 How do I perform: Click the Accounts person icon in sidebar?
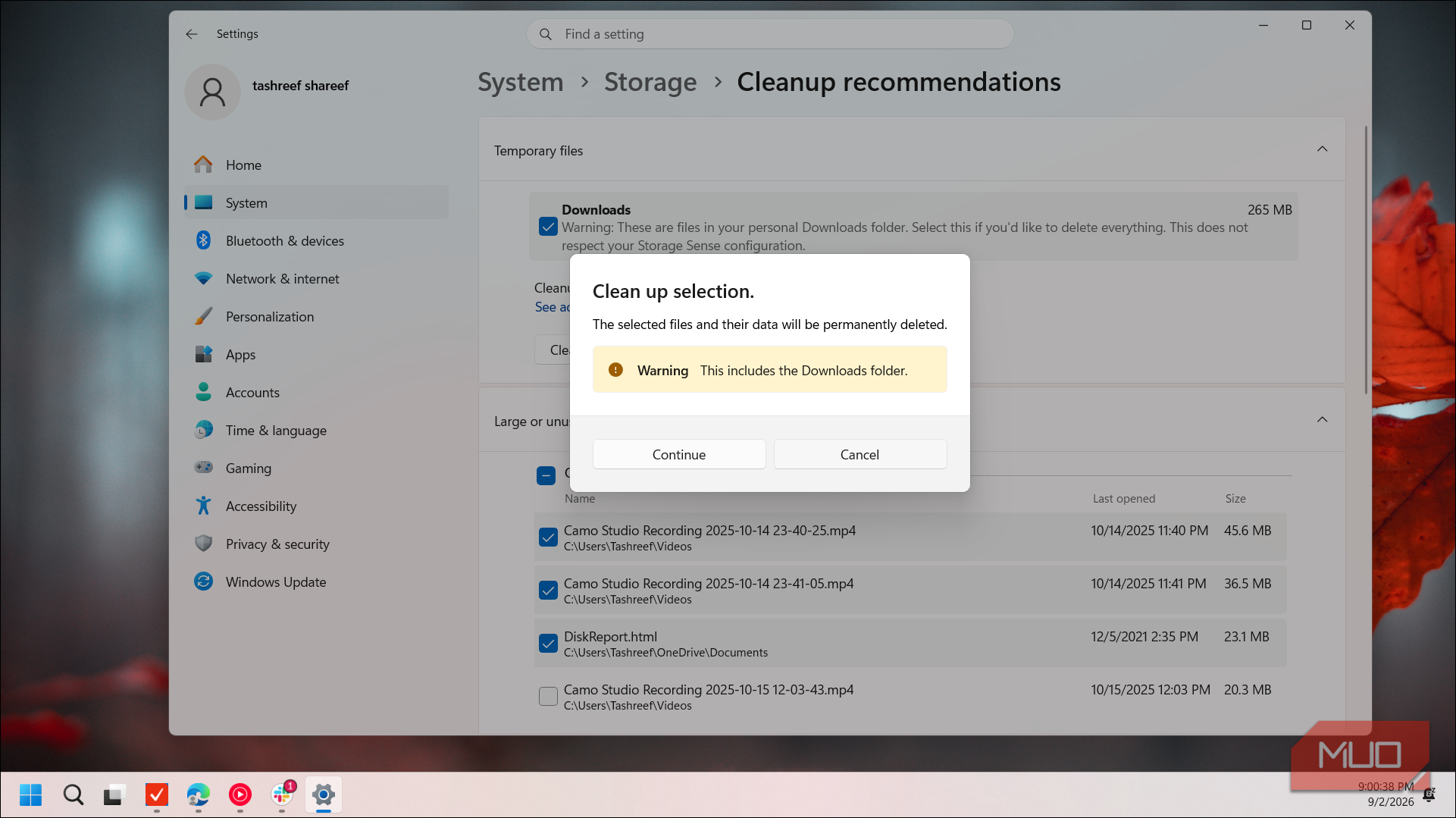(203, 392)
